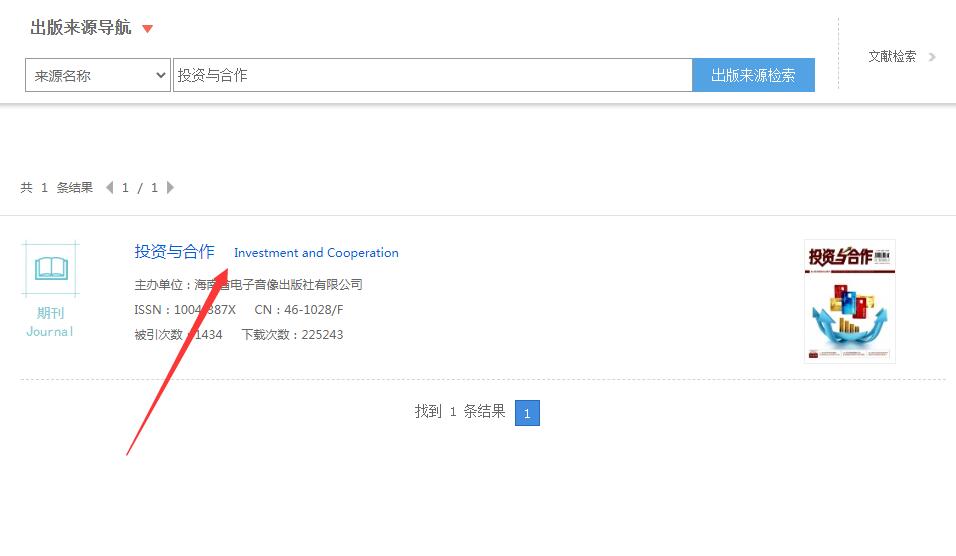The height and width of the screenshot is (556, 956).
Task: Go to previous results page arrow
Action: pos(110,187)
